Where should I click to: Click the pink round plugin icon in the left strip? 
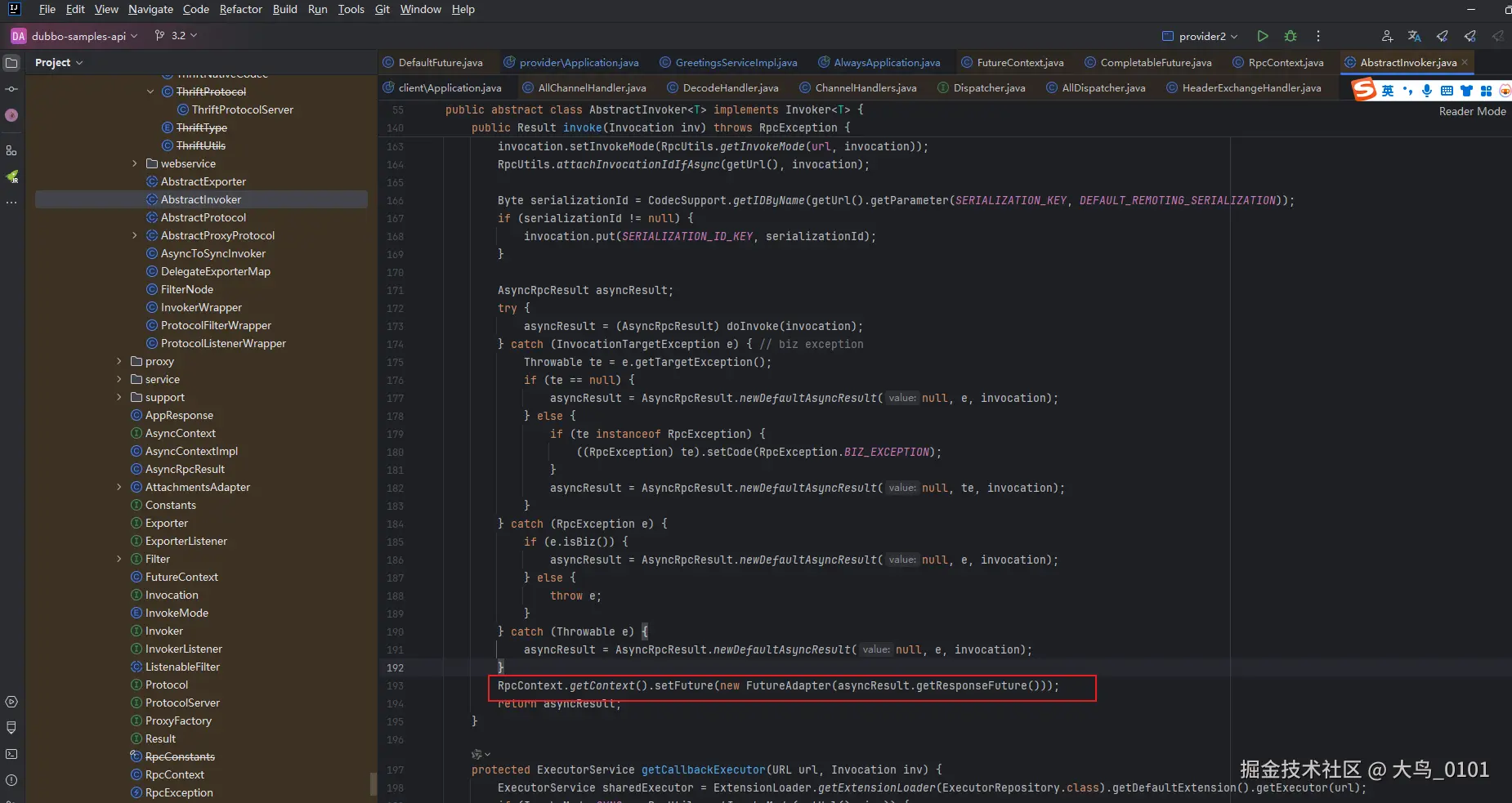click(x=11, y=115)
